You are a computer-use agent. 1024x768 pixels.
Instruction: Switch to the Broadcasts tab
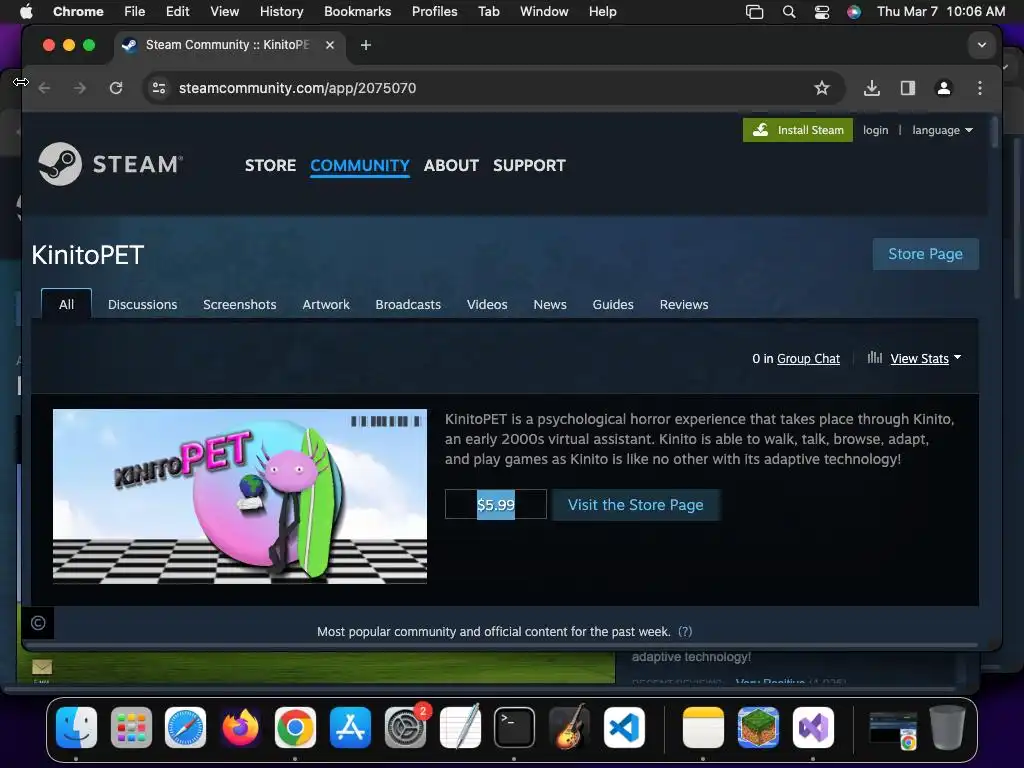coord(408,304)
